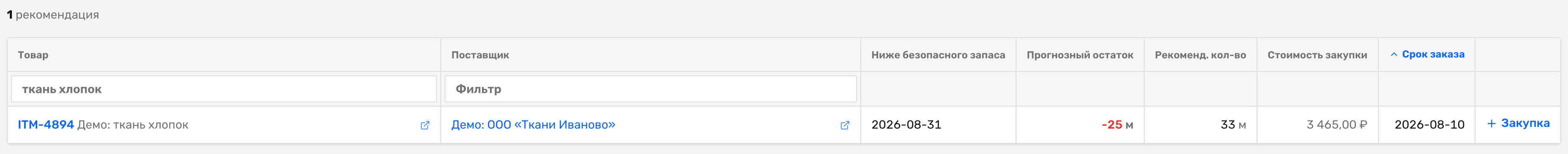The height and width of the screenshot is (154, 1568).
Task: Focus the Товар filter with ткань хлопок
Action: pos(224,89)
